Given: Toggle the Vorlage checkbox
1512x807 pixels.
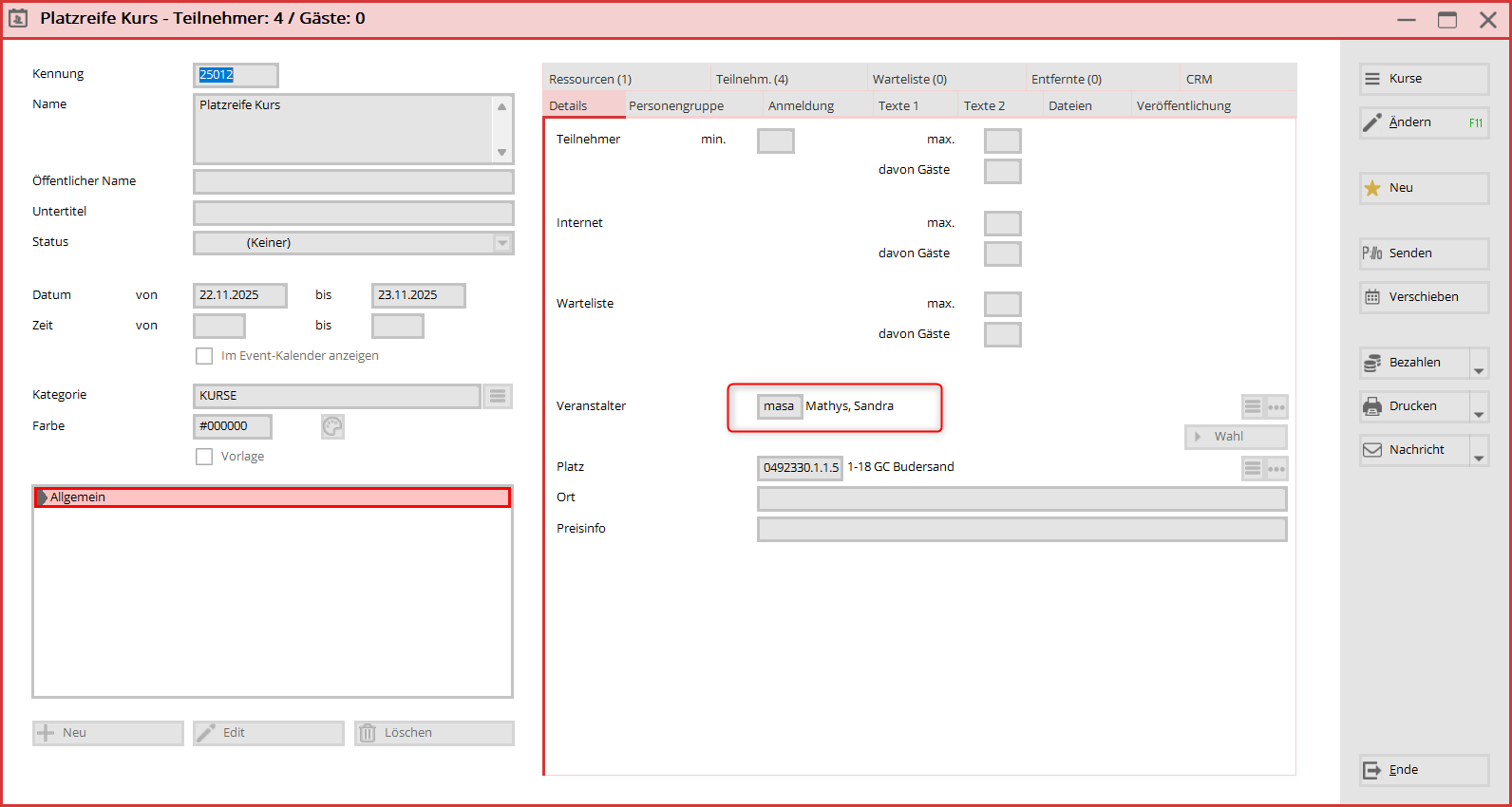Looking at the screenshot, I should (204, 457).
